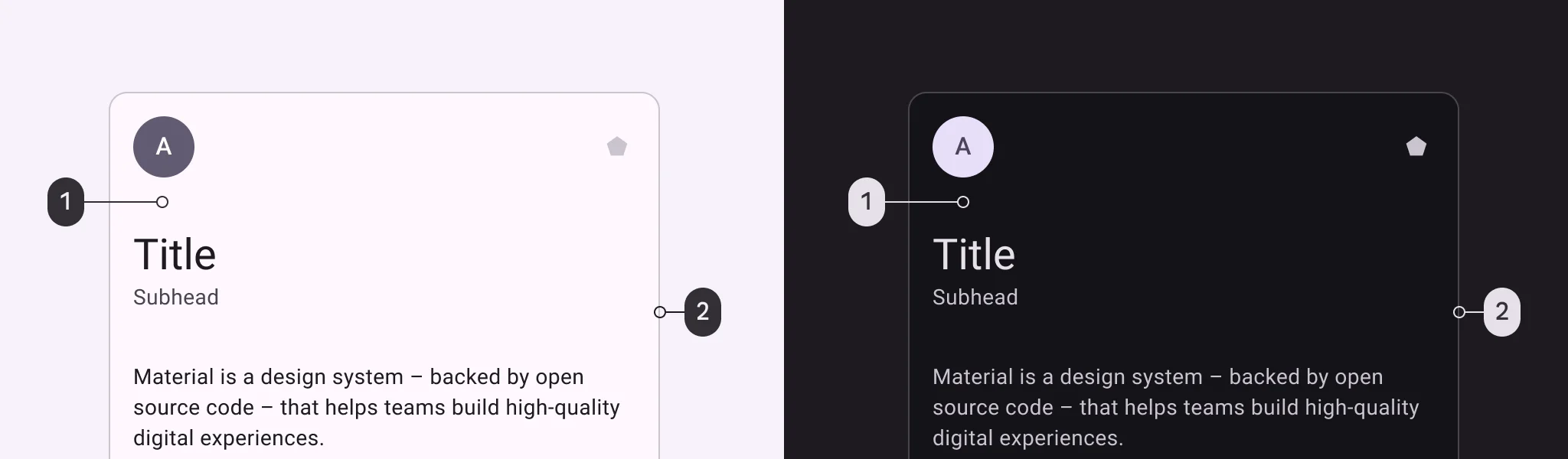Click callout marker 2 beside the dark card

click(x=1503, y=312)
